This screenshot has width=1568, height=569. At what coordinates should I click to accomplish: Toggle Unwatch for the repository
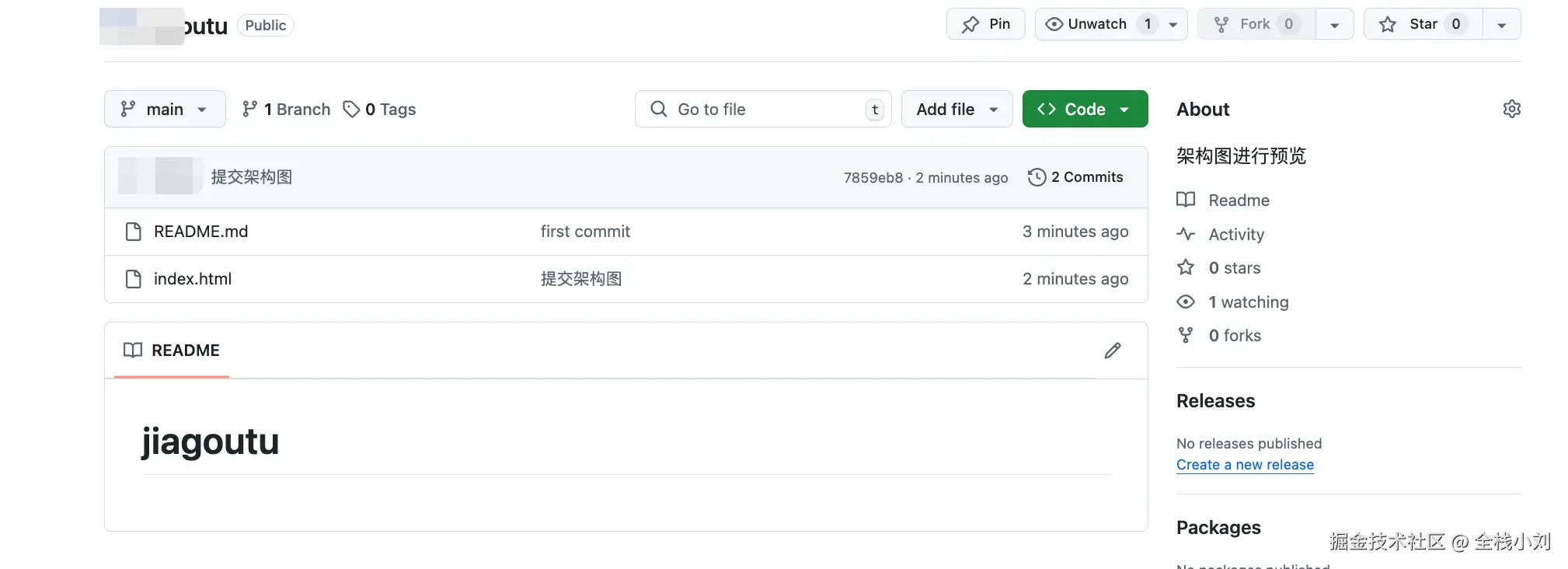point(1096,24)
